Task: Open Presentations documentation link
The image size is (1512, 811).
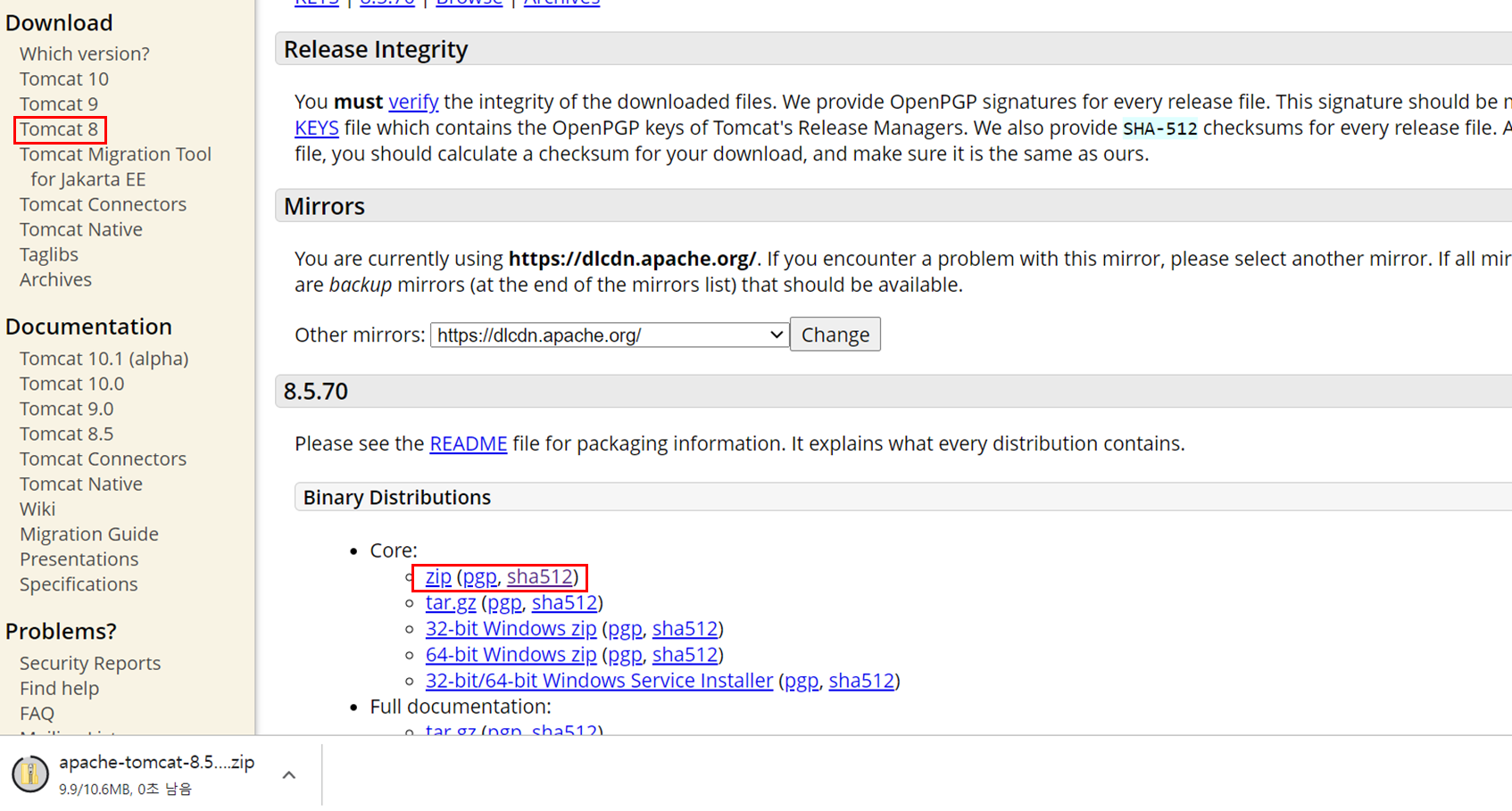Action: coord(79,559)
